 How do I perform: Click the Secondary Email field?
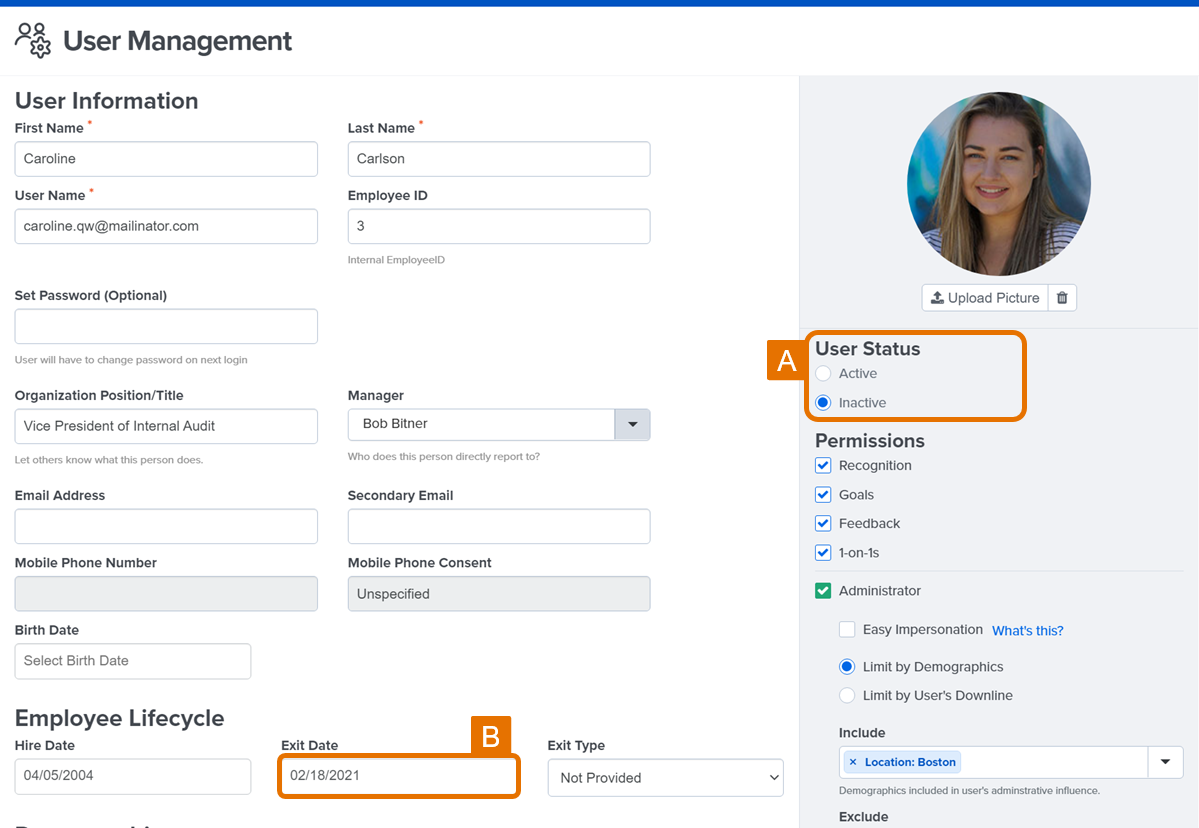click(499, 526)
